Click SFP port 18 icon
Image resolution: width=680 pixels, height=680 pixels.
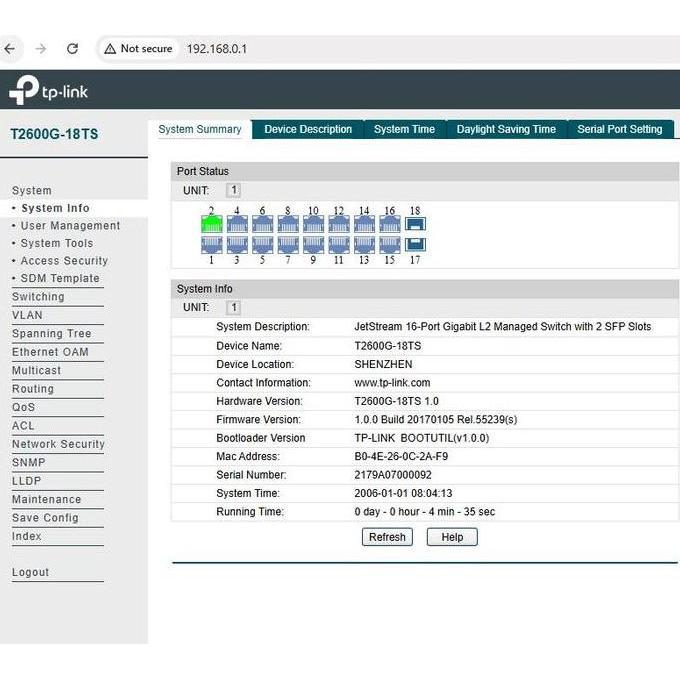click(415, 224)
